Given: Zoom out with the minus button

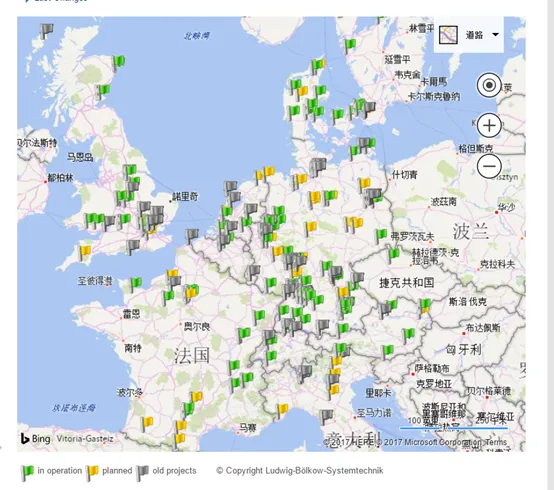Looking at the screenshot, I should pyautogui.click(x=489, y=166).
